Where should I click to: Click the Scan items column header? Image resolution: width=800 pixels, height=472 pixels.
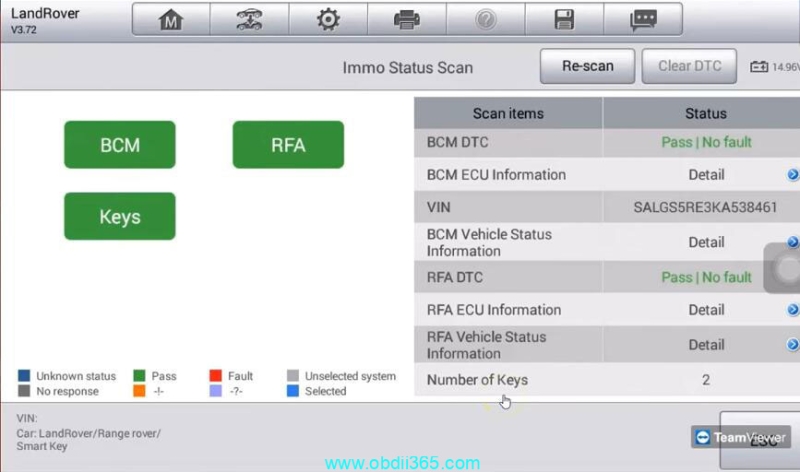coord(508,113)
